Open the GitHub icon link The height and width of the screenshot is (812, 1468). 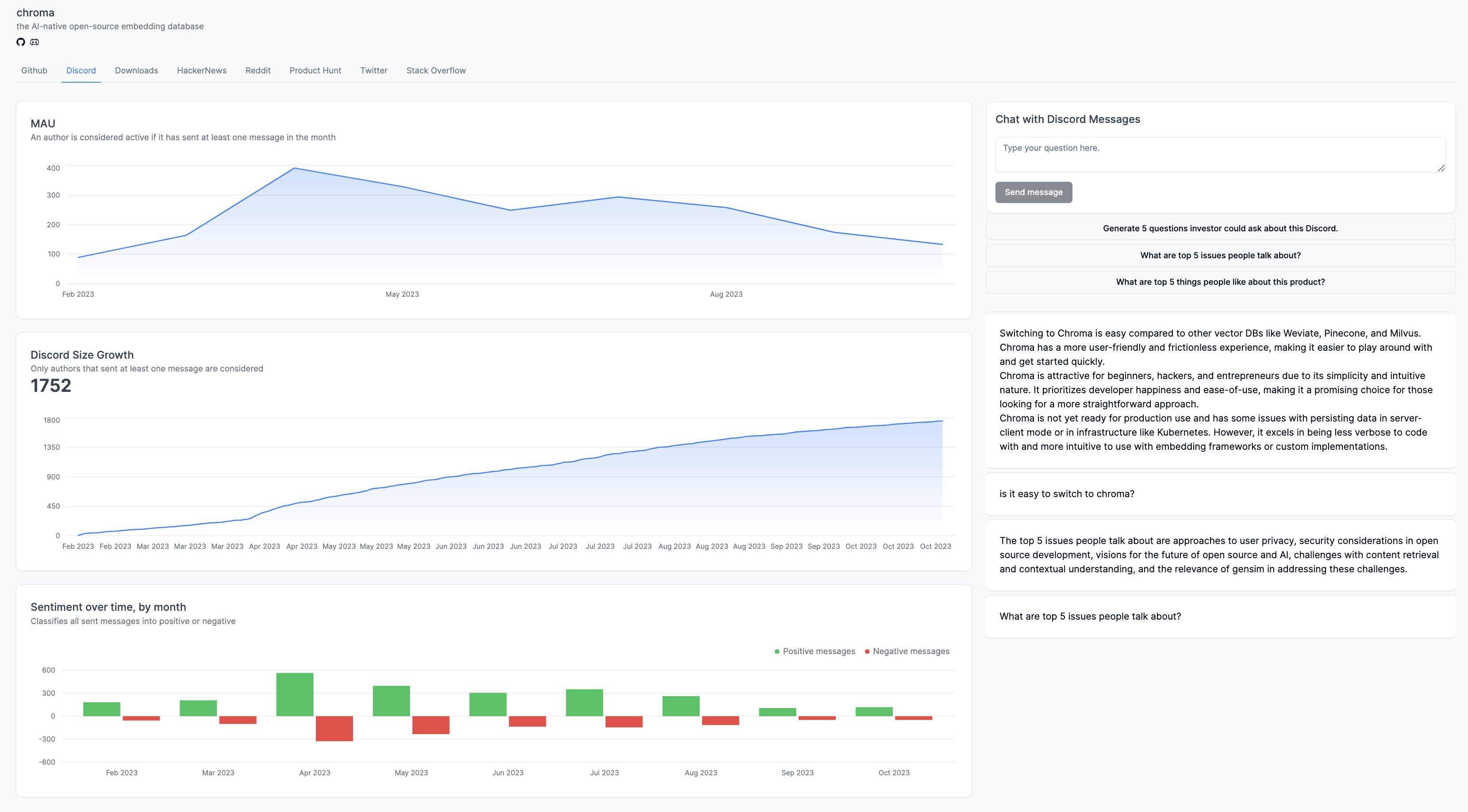coord(20,42)
